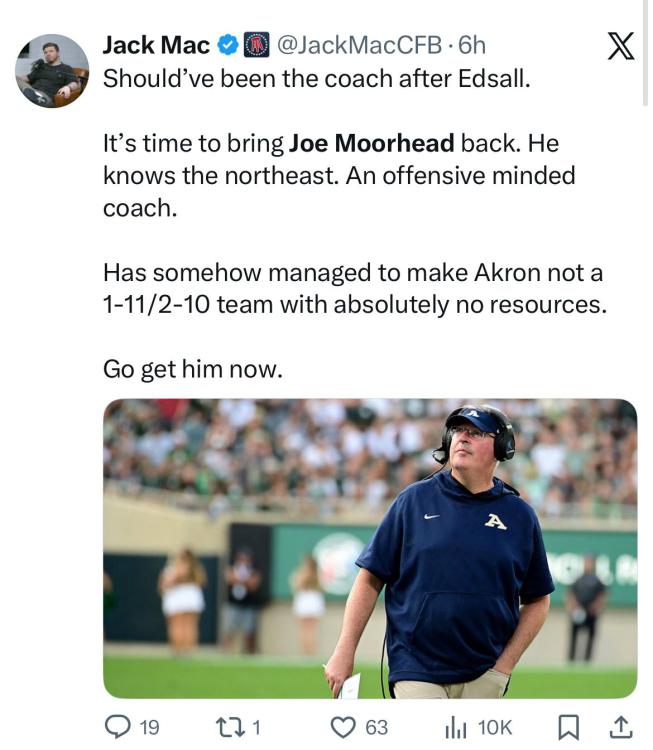Screen dimensions: 653x750
Task: Click the 10K views count
Action: pos(494,727)
